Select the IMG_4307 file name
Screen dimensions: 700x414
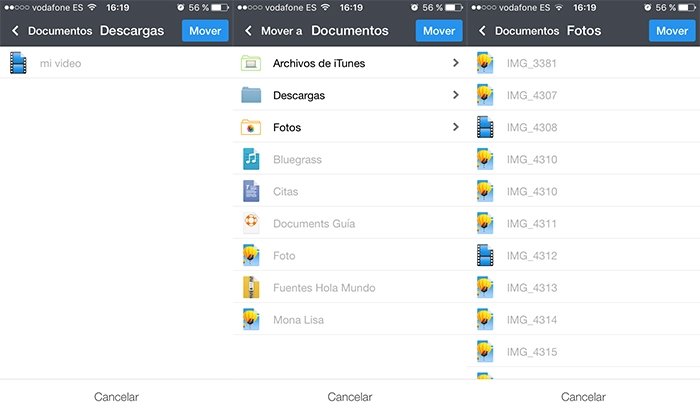(531, 96)
